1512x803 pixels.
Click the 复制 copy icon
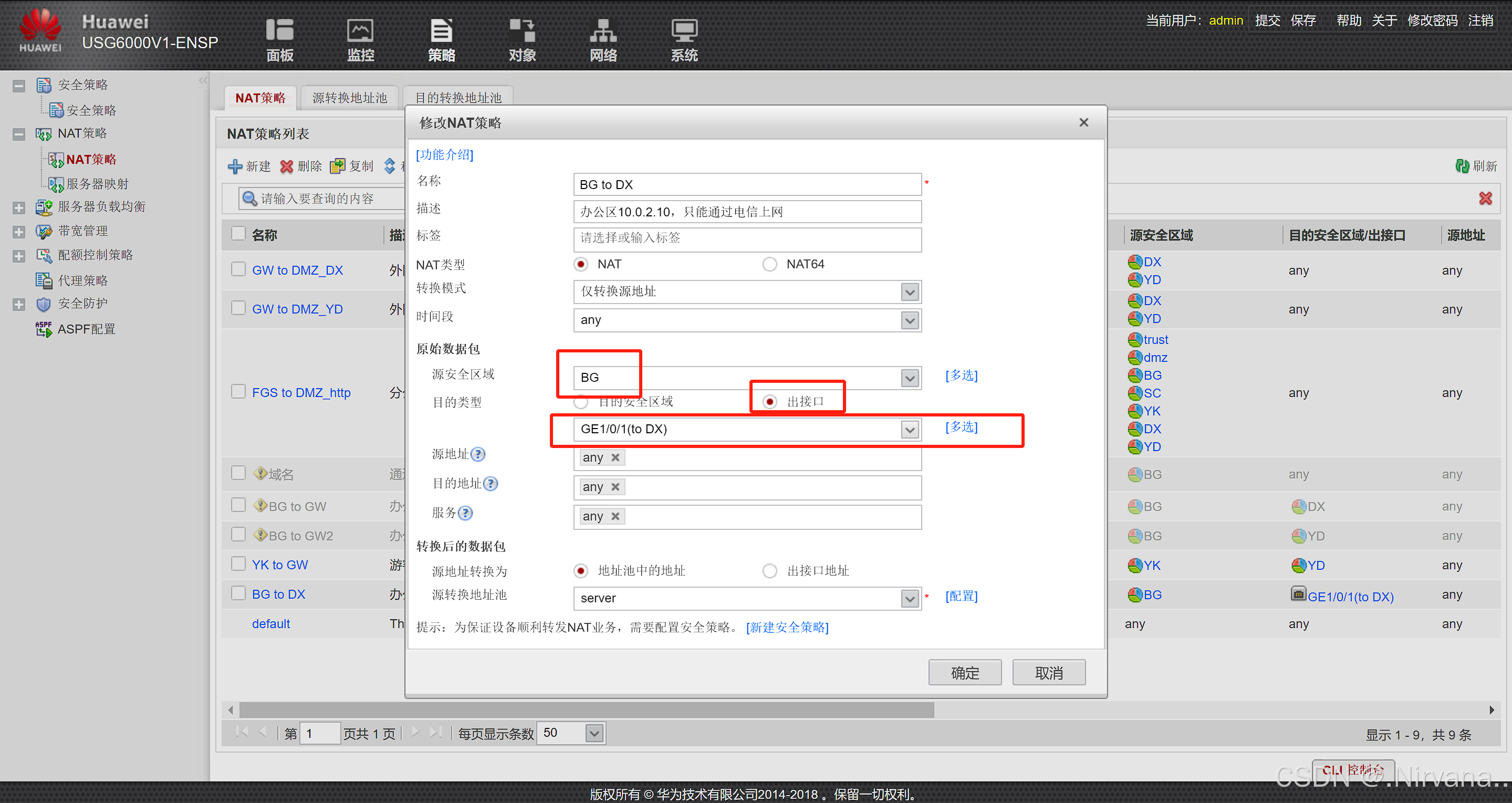click(x=338, y=166)
